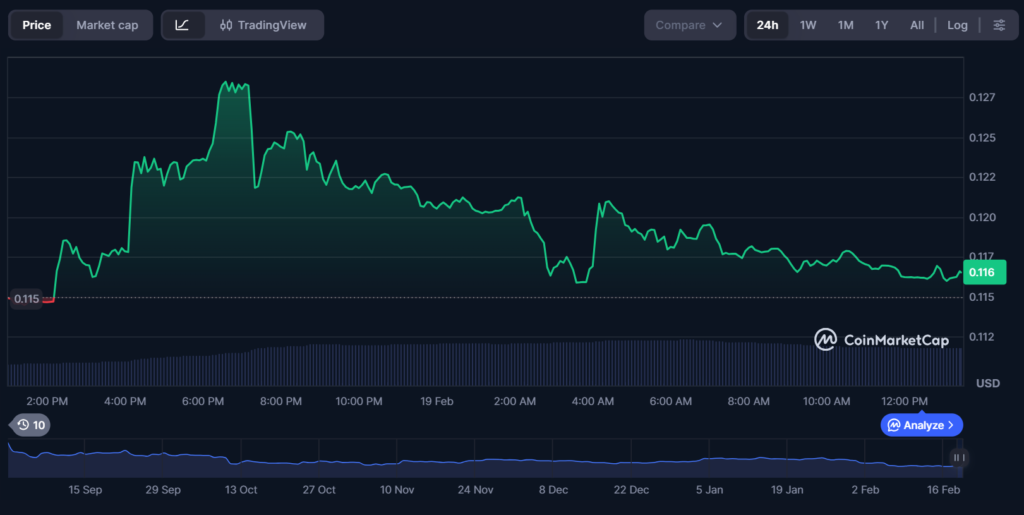
Task: Open the Compare dropdown
Action: (689, 25)
